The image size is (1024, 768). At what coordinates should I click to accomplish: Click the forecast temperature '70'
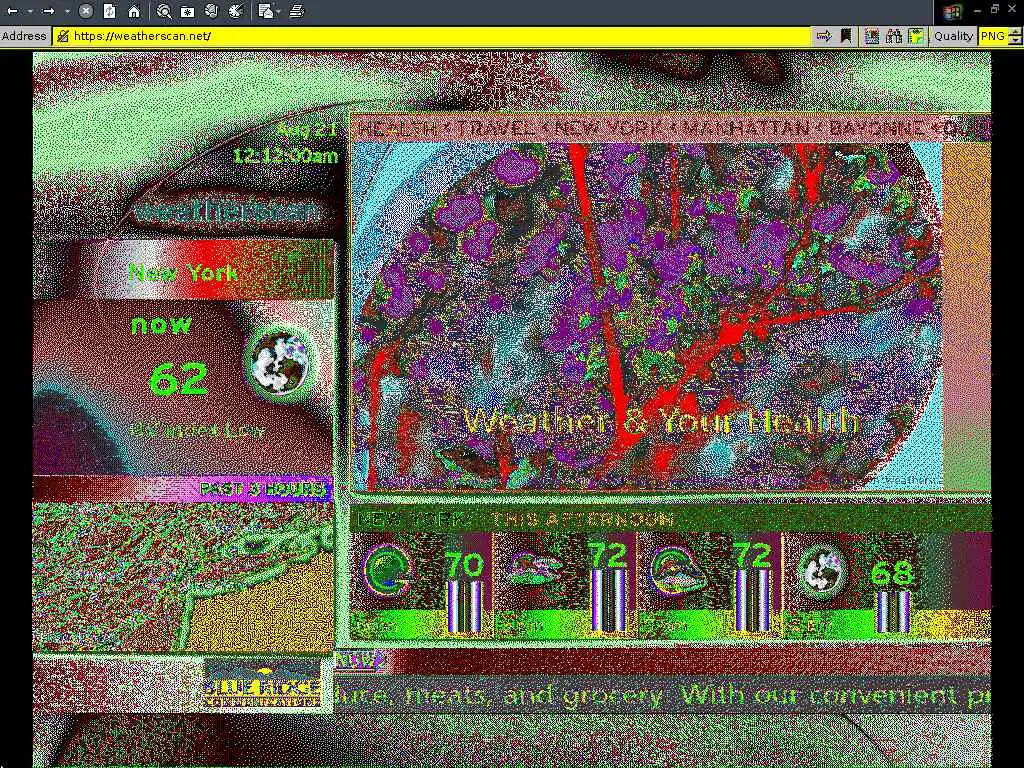click(464, 564)
